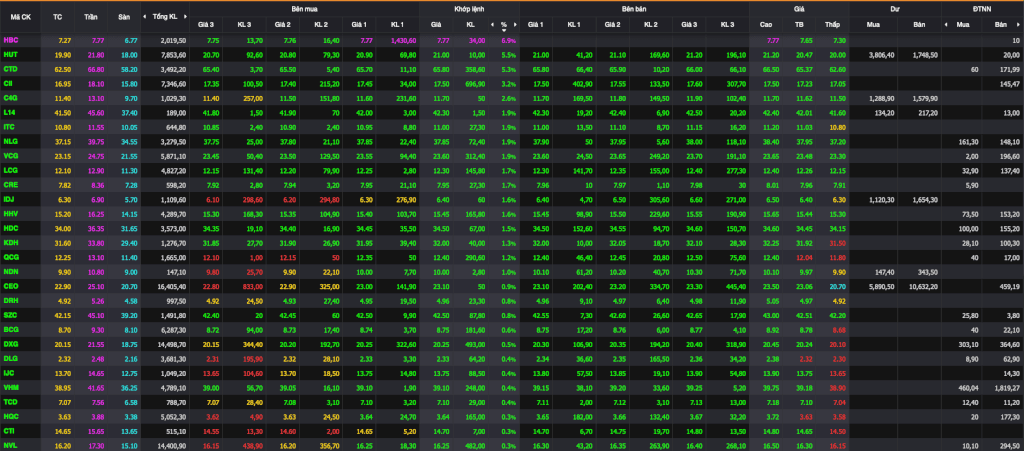Select the NVL ticker
1024x451 pixels.
[x=10, y=444]
